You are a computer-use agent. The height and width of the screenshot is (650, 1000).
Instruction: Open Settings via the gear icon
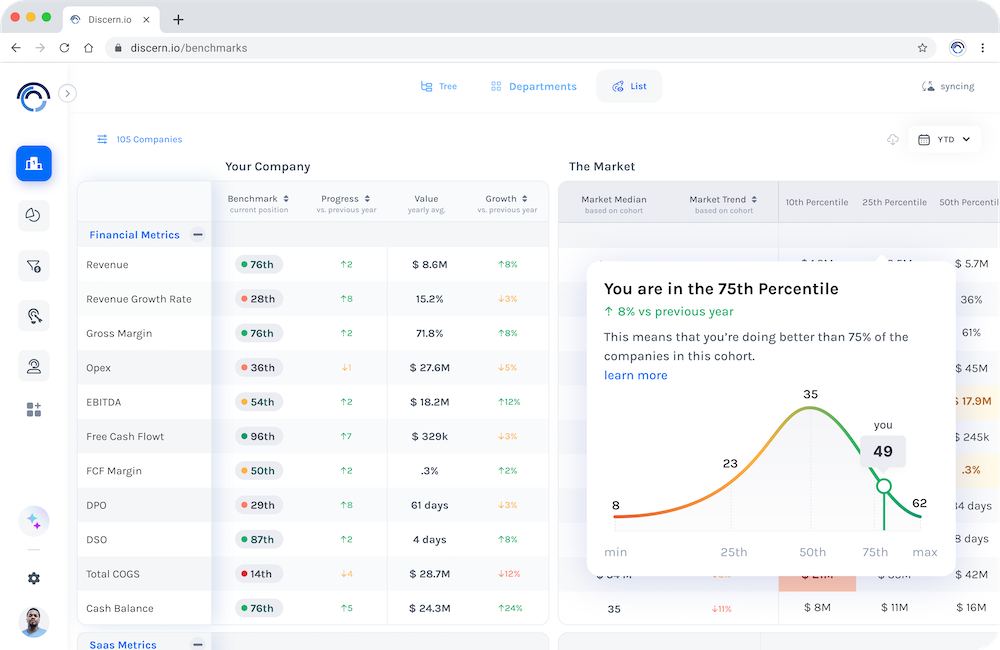click(33, 578)
